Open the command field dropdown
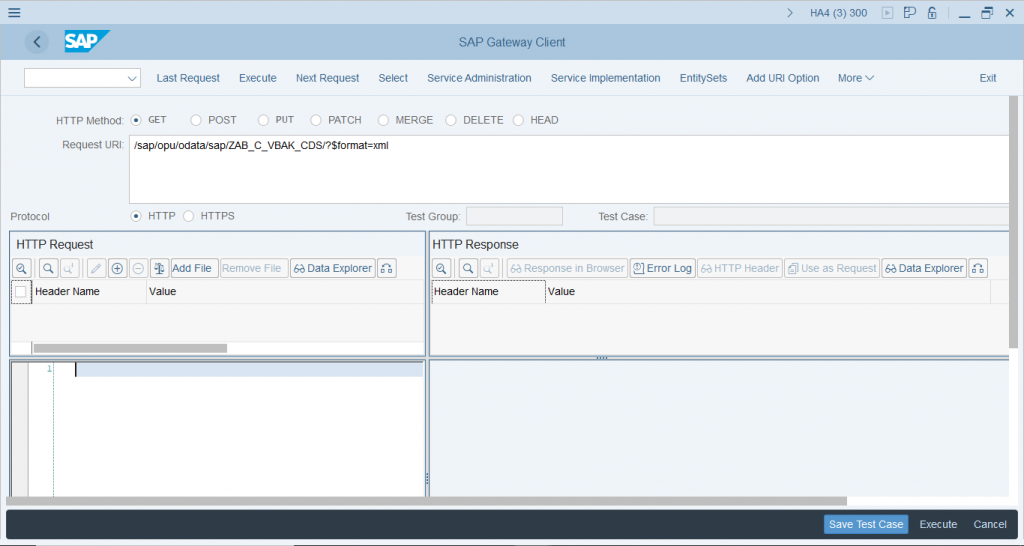1024x546 pixels. click(132, 78)
